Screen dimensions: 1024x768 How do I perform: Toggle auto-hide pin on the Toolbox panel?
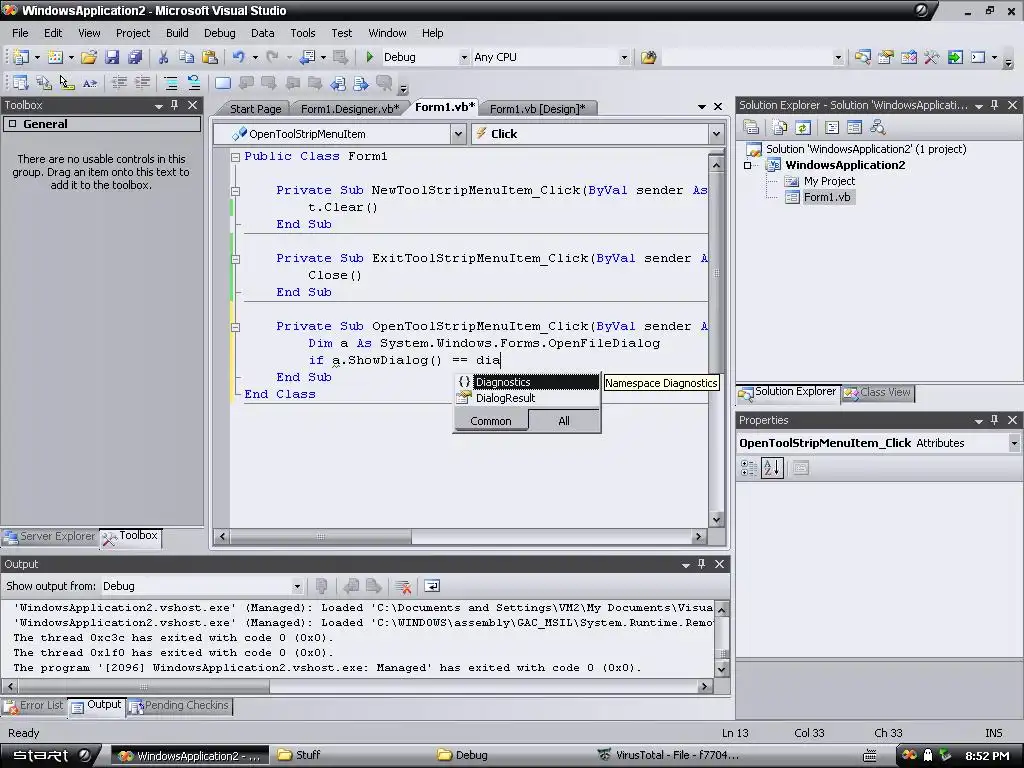[174, 105]
